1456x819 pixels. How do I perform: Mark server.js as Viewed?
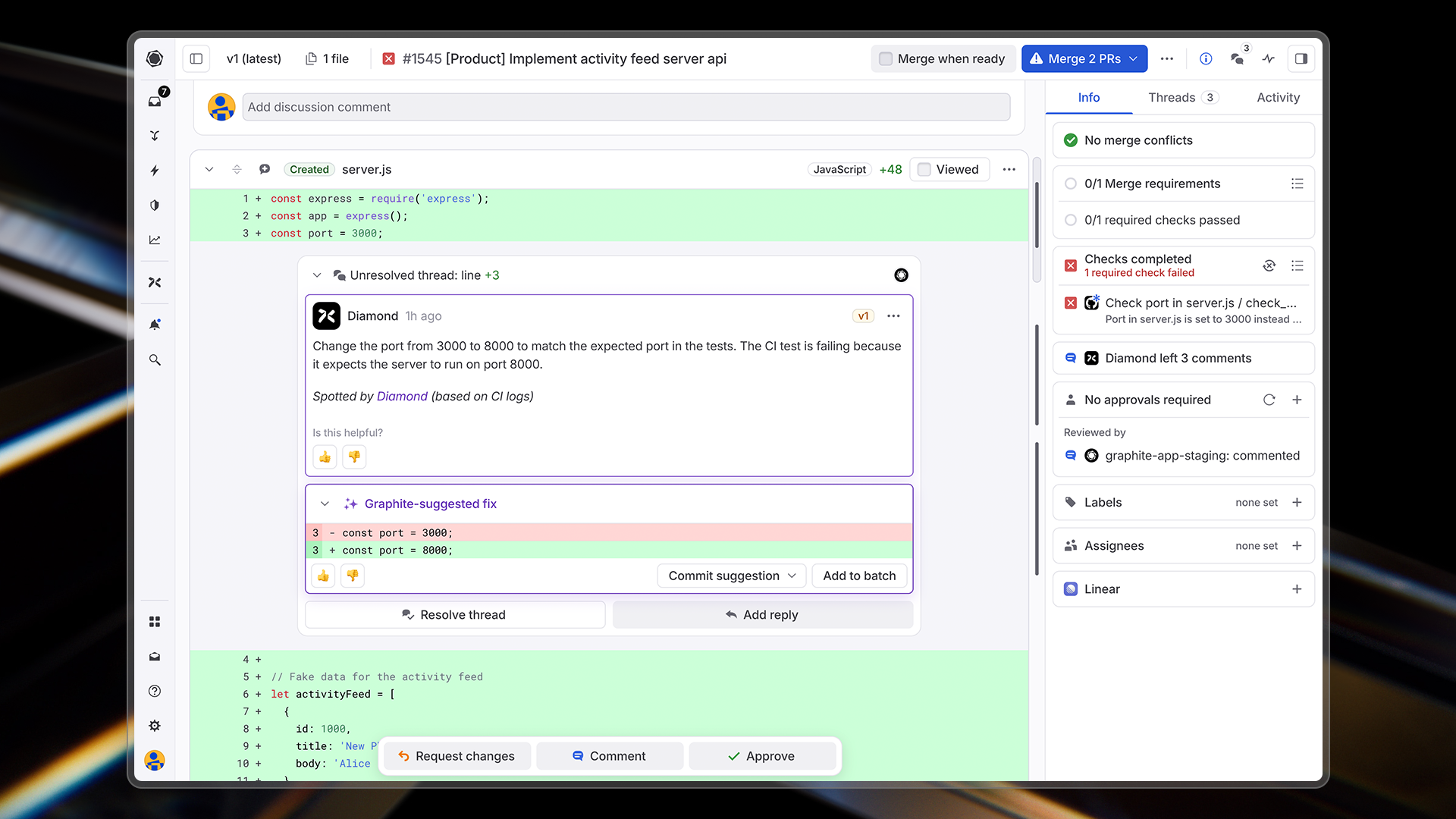(924, 169)
